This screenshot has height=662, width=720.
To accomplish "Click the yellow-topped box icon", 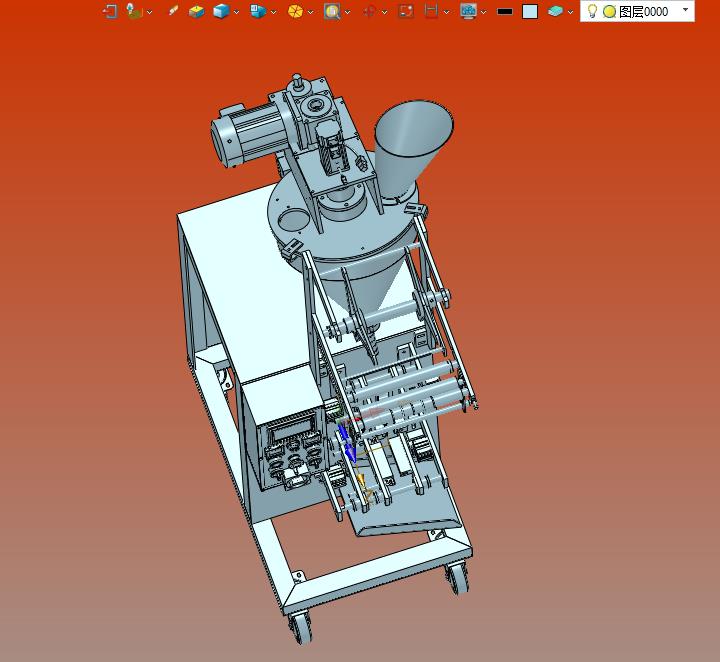I will pos(197,11).
